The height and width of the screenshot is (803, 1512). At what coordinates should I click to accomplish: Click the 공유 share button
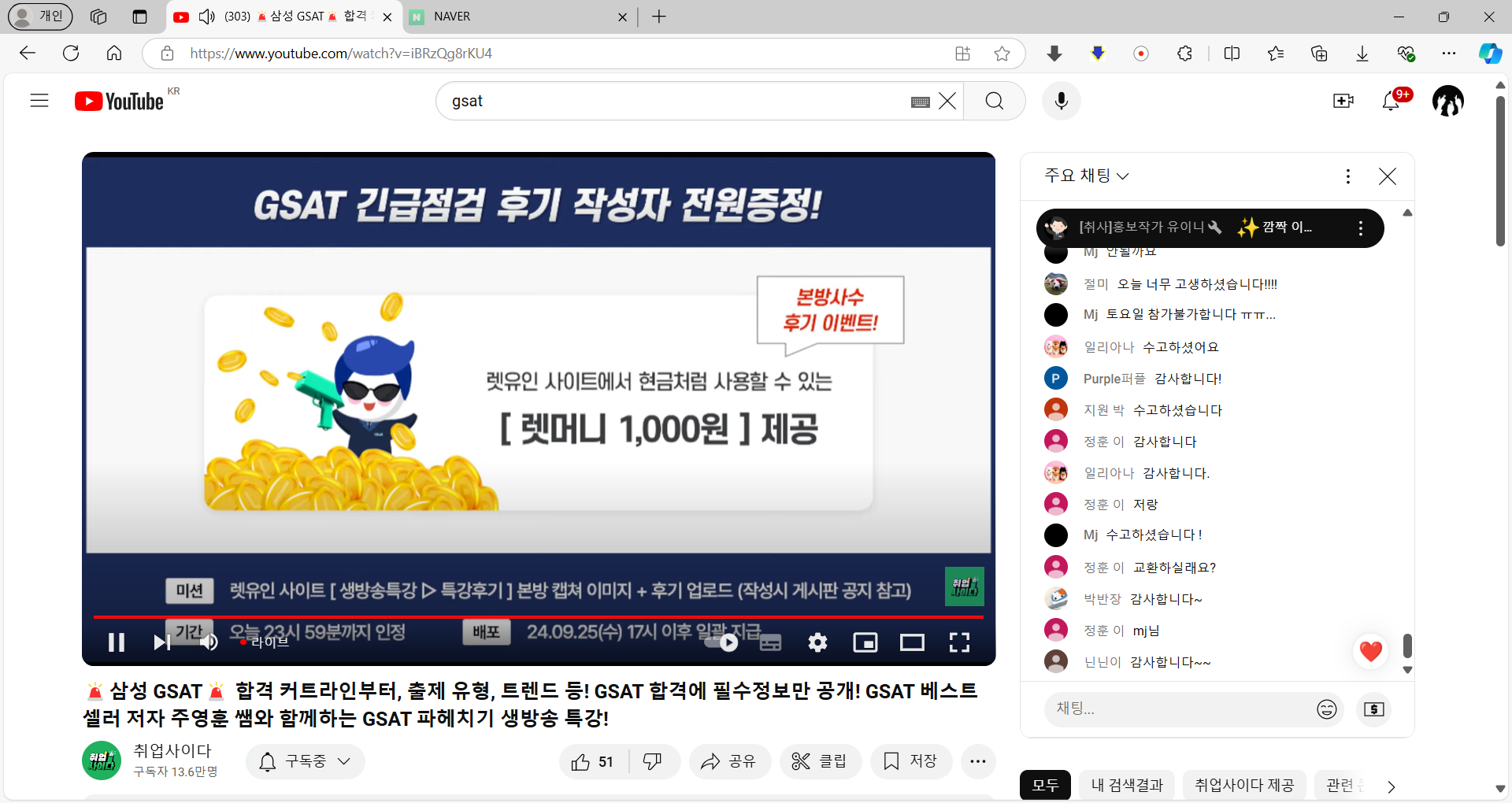click(x=729, y=761)
